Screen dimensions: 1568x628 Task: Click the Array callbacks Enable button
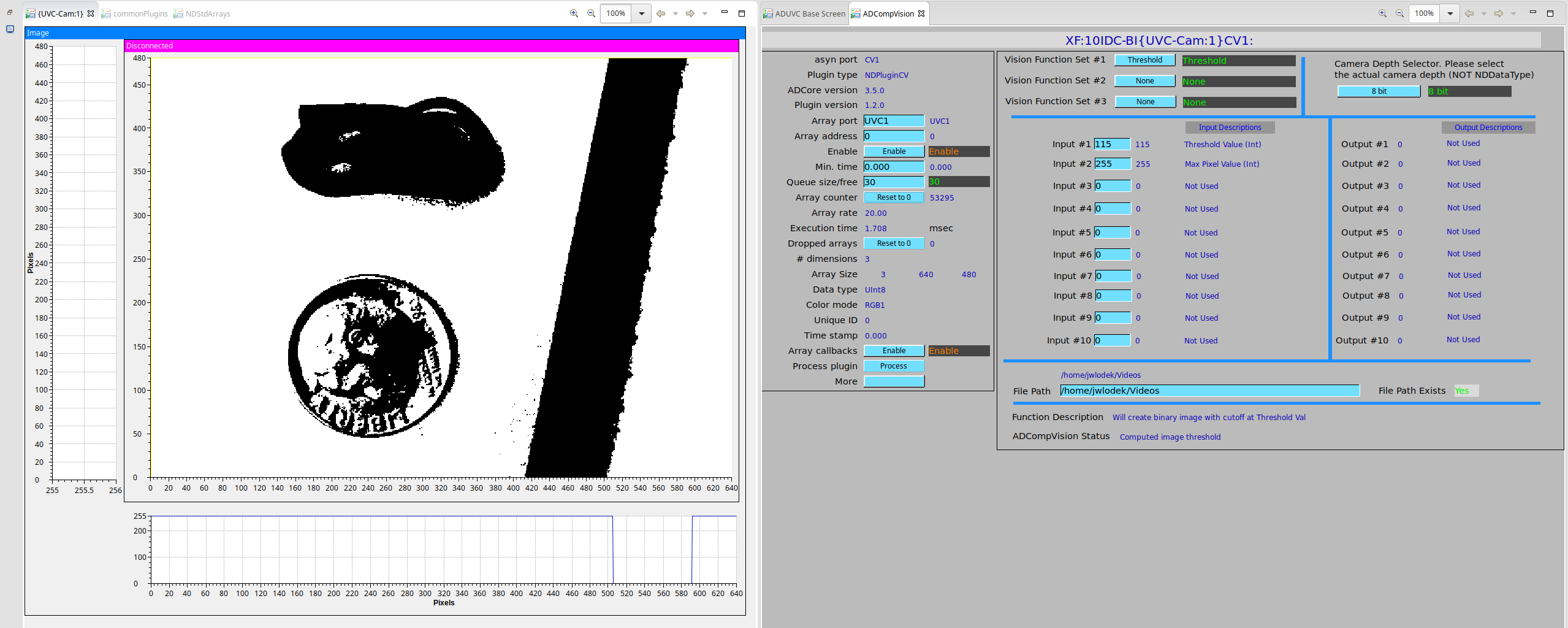pyautogui.click(x=894, y=351)
